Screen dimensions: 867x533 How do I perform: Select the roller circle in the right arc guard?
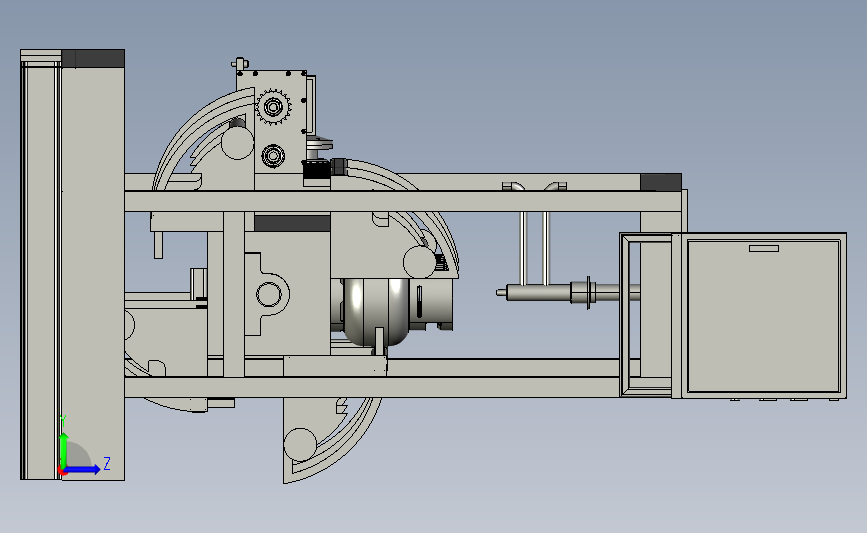click(420, 262)
